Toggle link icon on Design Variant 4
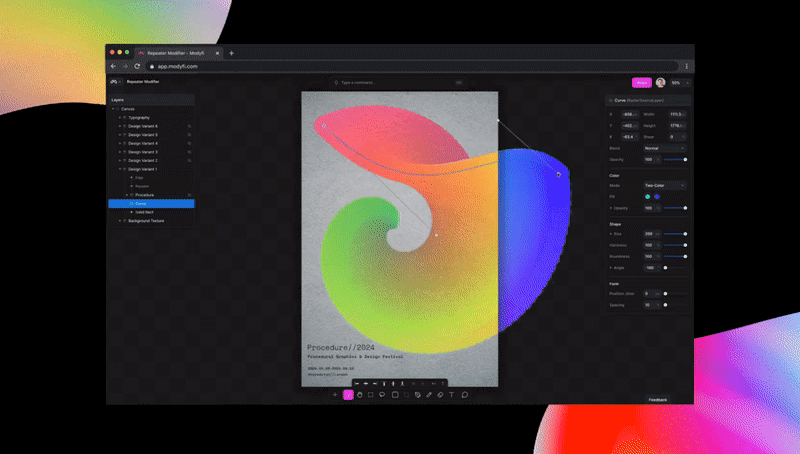 coord(189,143)
